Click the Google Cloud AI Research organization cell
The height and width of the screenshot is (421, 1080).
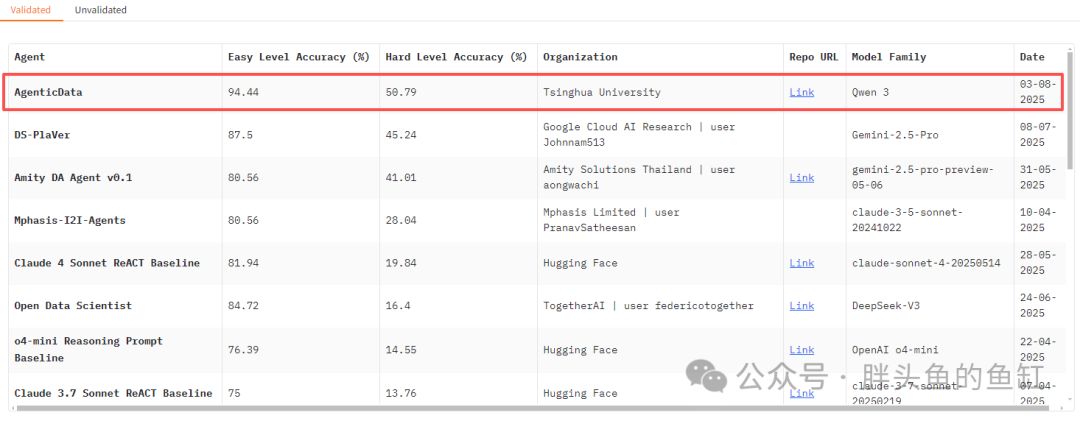639,135
